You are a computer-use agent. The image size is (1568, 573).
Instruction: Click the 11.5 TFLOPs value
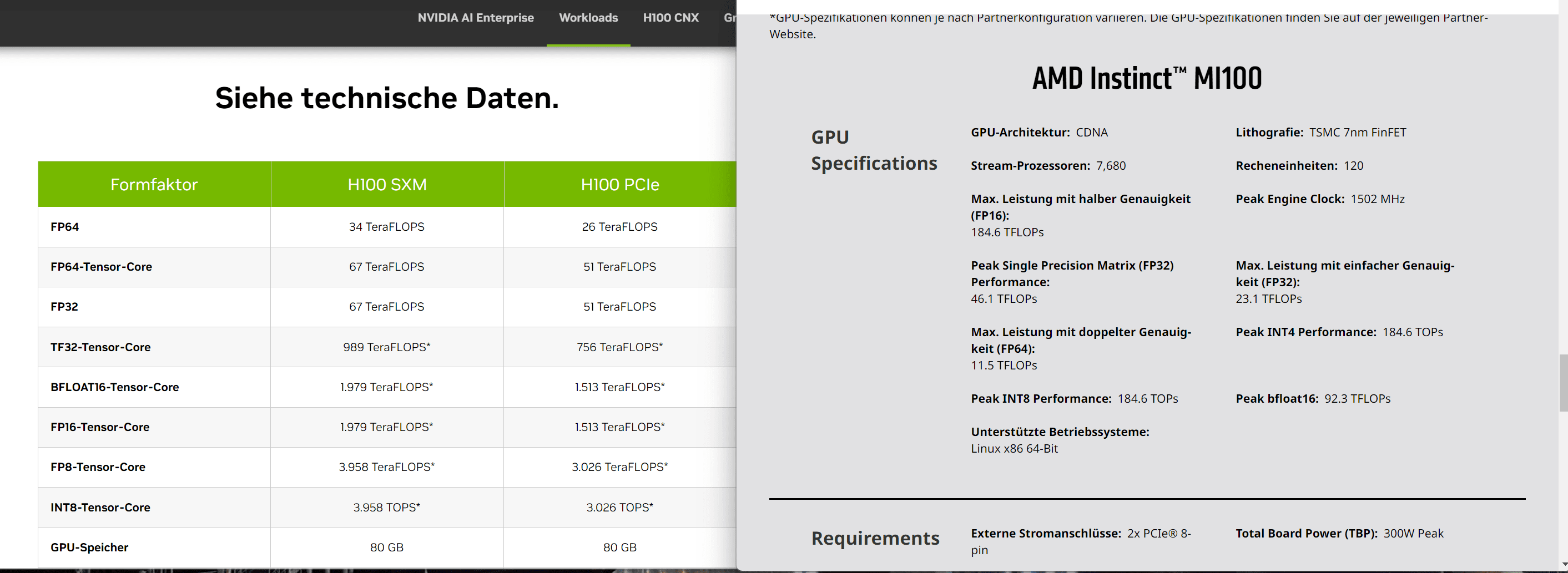coord(1004,366)
